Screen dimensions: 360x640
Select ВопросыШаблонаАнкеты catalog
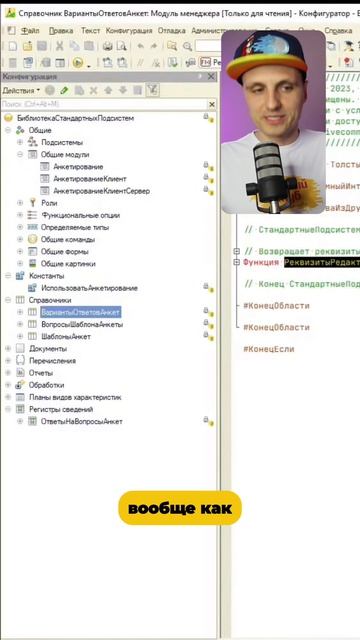click(82, 324)
